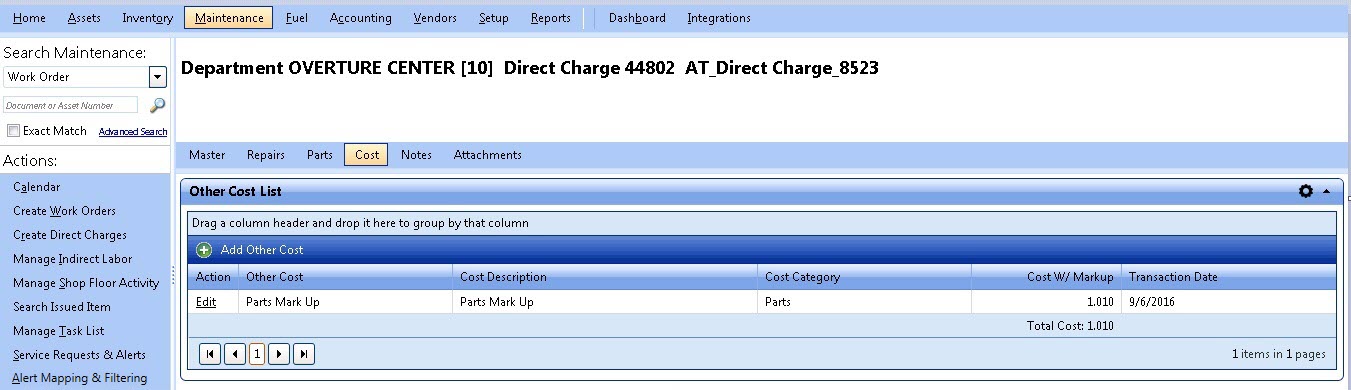Open the Vendors menu
This screenshot has width=1351, height=390.
tap(434, 18)
